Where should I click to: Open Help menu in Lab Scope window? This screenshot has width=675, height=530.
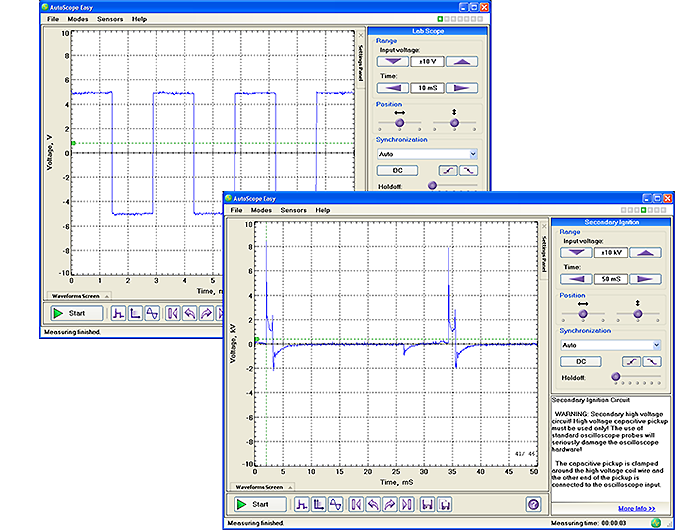click(139, 19)
